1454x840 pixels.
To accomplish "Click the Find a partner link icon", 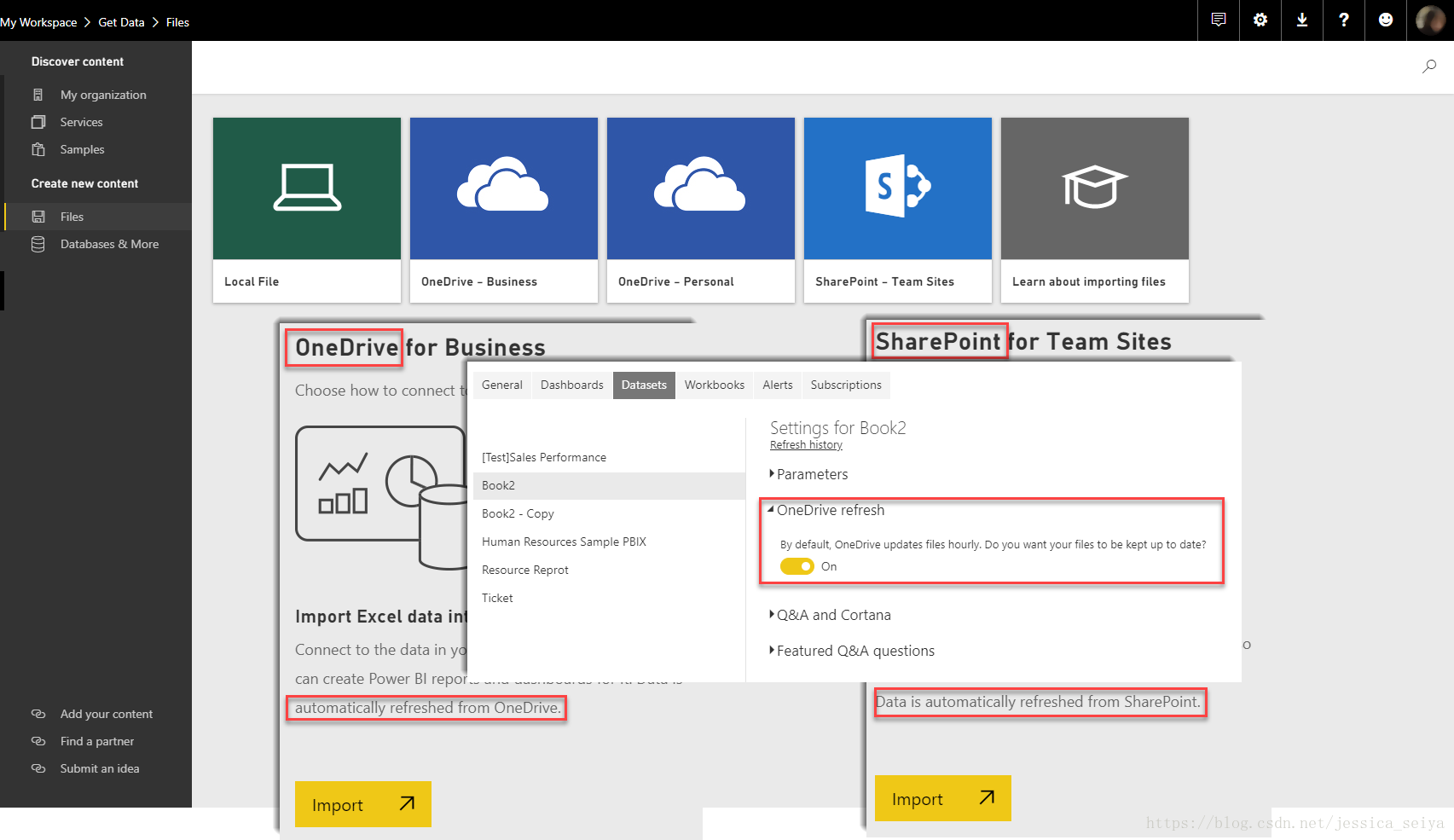I will coord(38,741).
